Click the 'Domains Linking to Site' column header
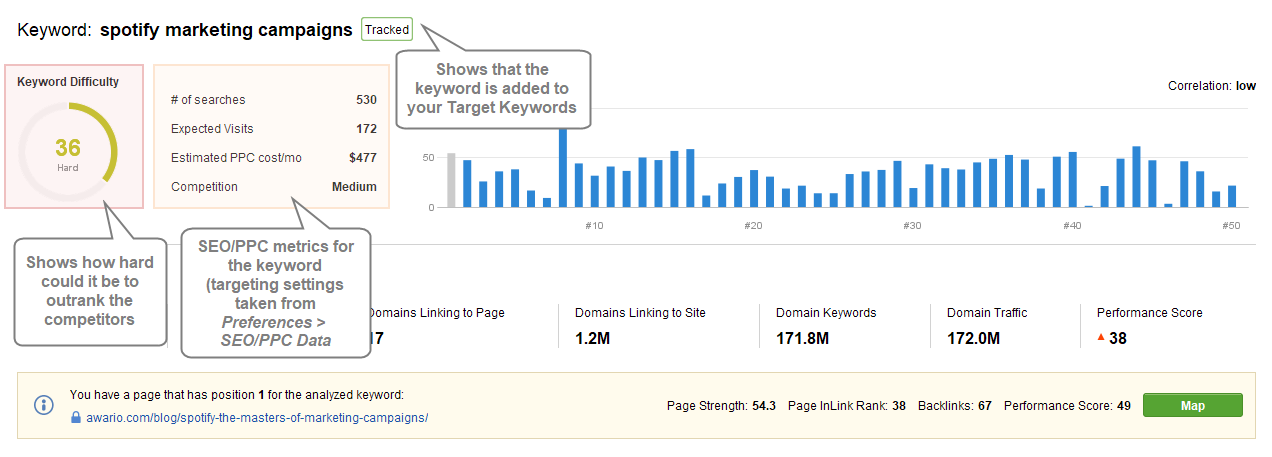Screen dimensions: 1272x457 [640, 313]
